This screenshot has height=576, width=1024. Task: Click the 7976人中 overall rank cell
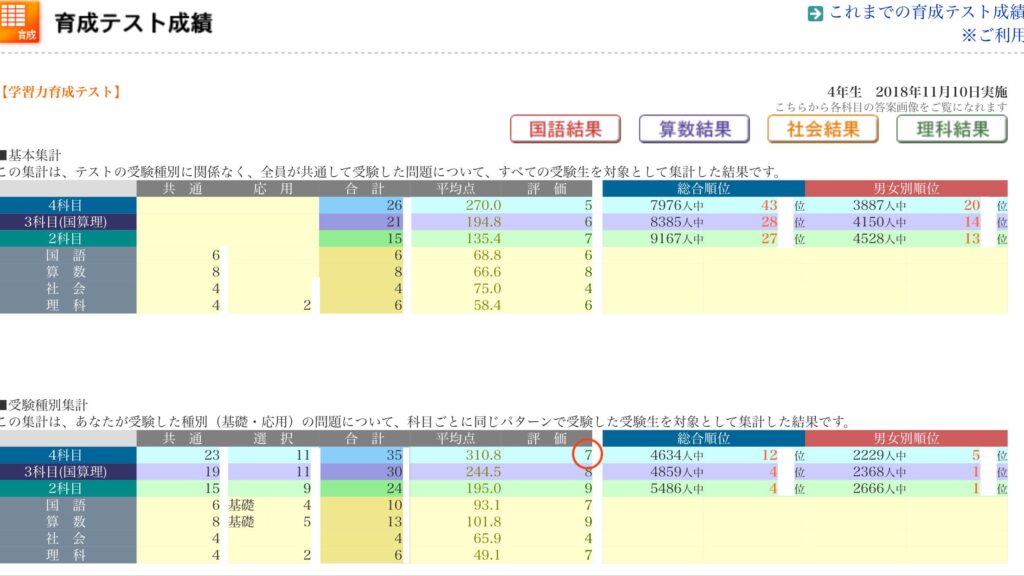click(677, 205)
